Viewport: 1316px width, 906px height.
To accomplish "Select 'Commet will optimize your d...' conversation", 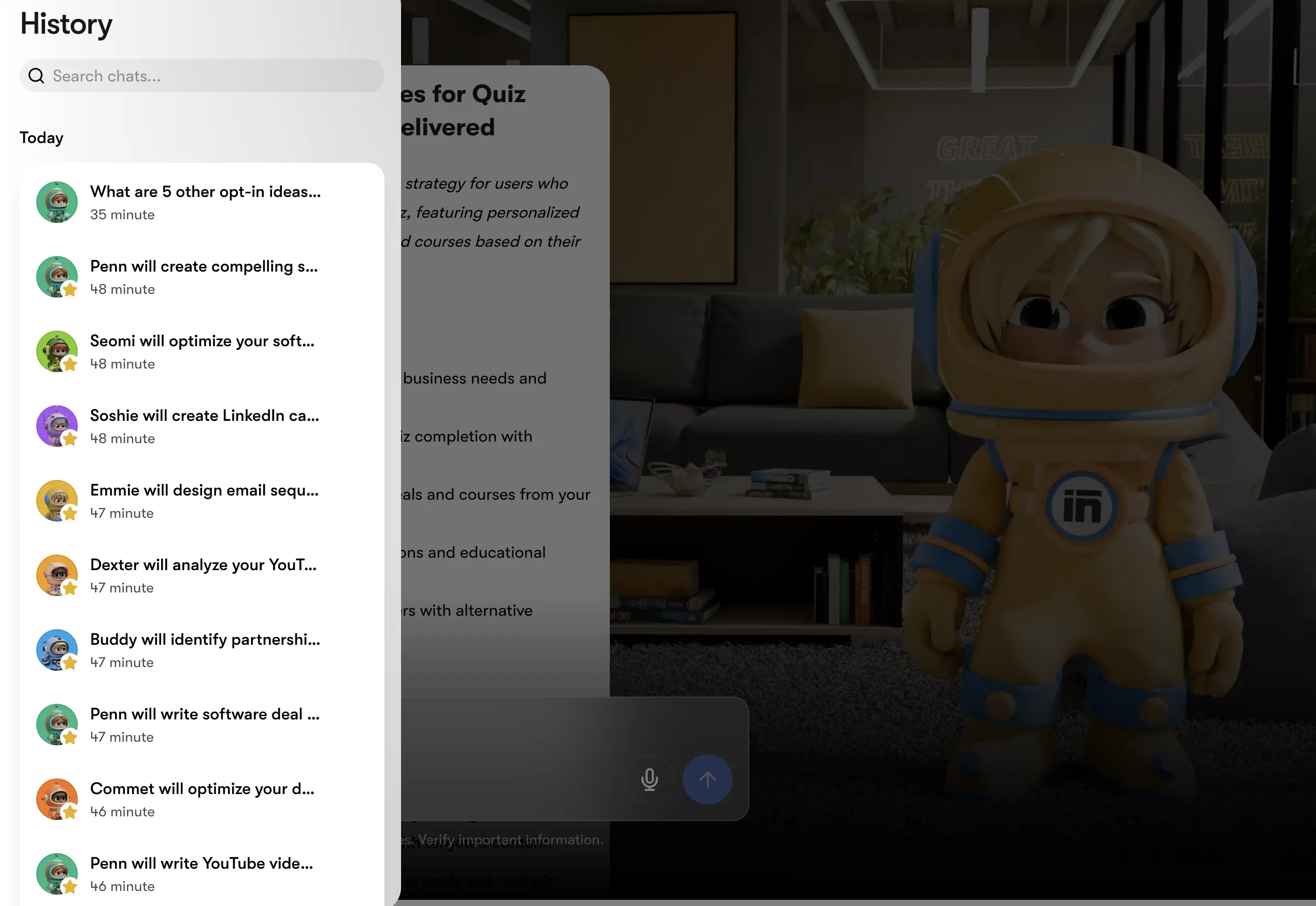I will (202, 789).
